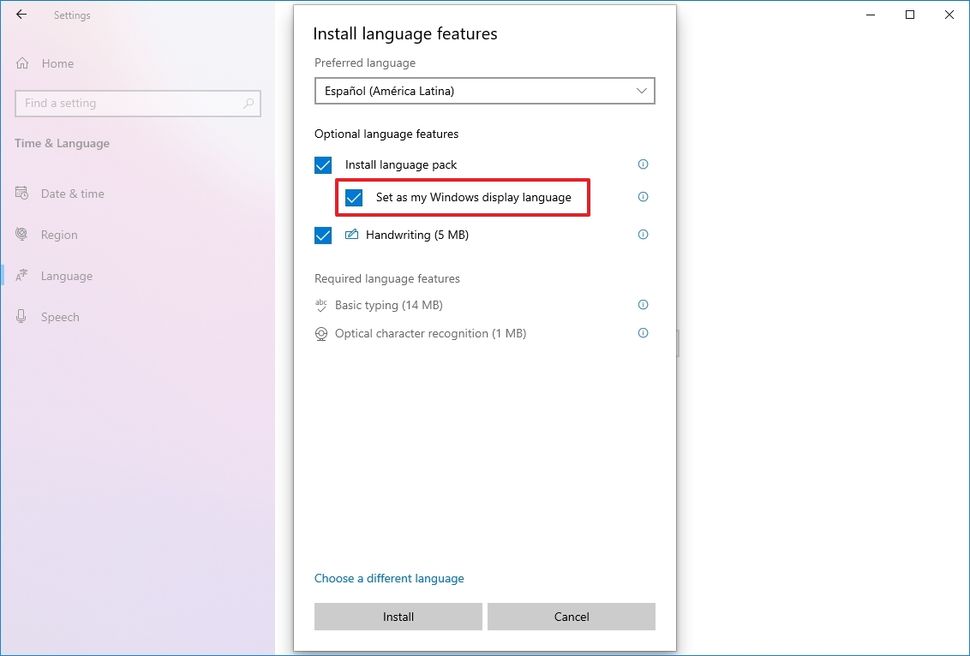Click the Basic typing keyboard icon

pos(321,305)
